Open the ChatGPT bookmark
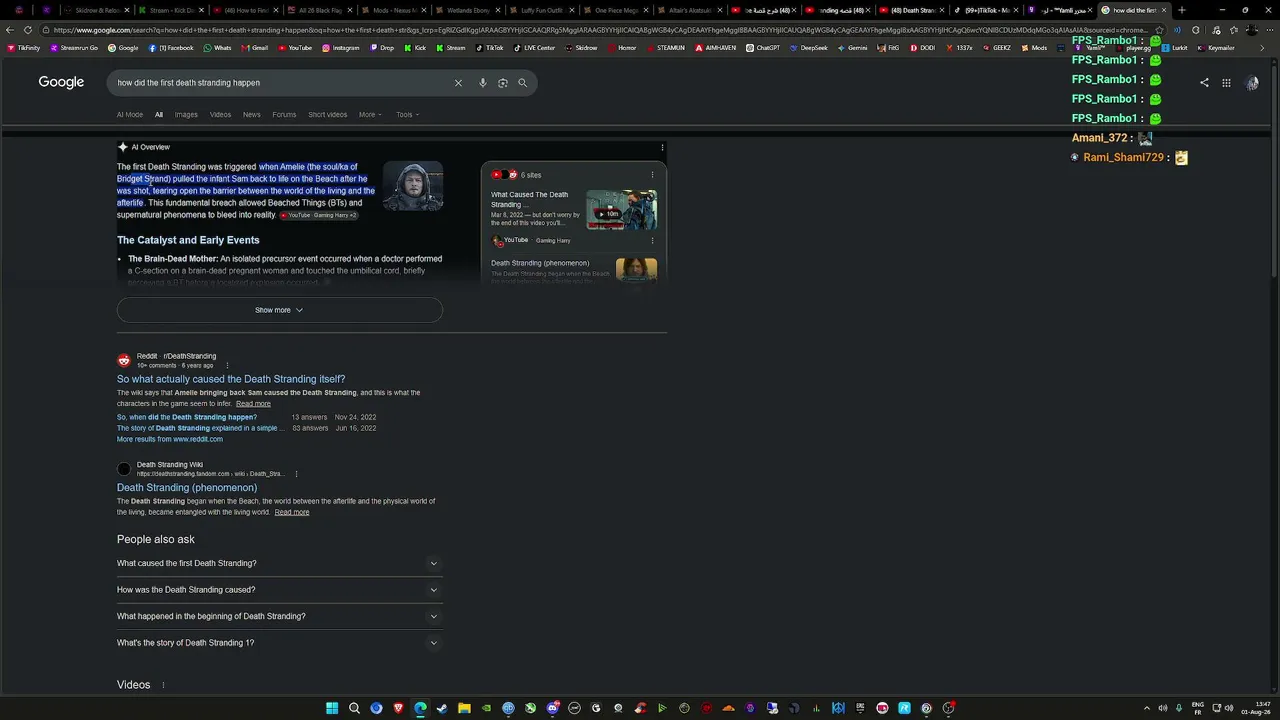The width and height of the screenshot is (1280, 720). tap(763, 48)
